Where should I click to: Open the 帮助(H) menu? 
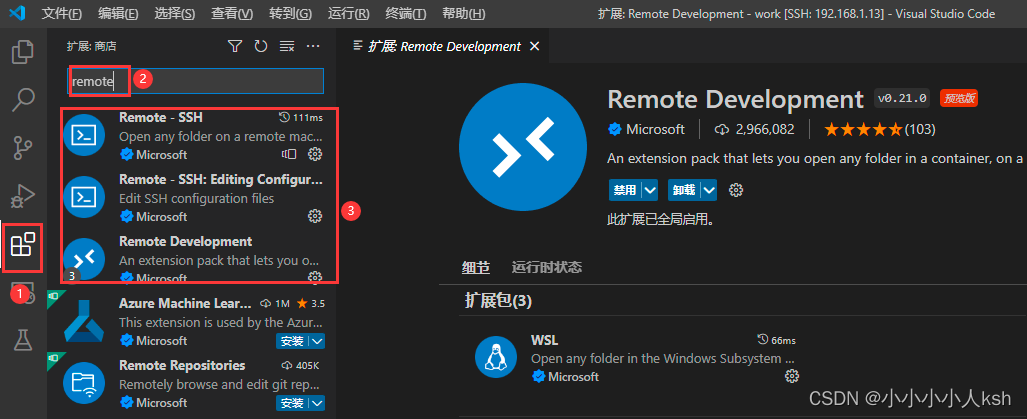464,13
